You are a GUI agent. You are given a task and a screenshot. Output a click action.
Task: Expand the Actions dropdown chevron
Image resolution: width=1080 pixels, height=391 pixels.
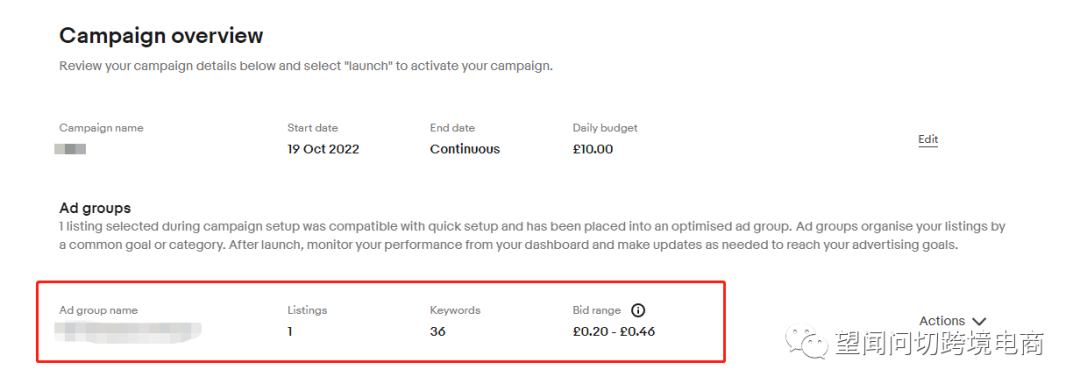coord(979,321)
